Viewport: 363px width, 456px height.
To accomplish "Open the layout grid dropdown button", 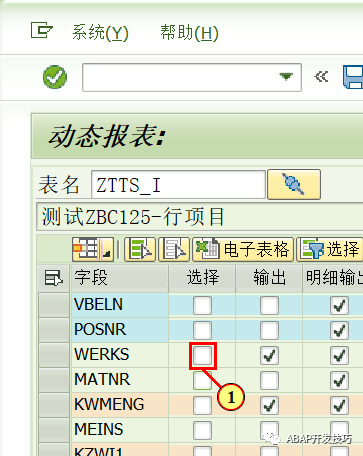I will click(x=93, y=249).
